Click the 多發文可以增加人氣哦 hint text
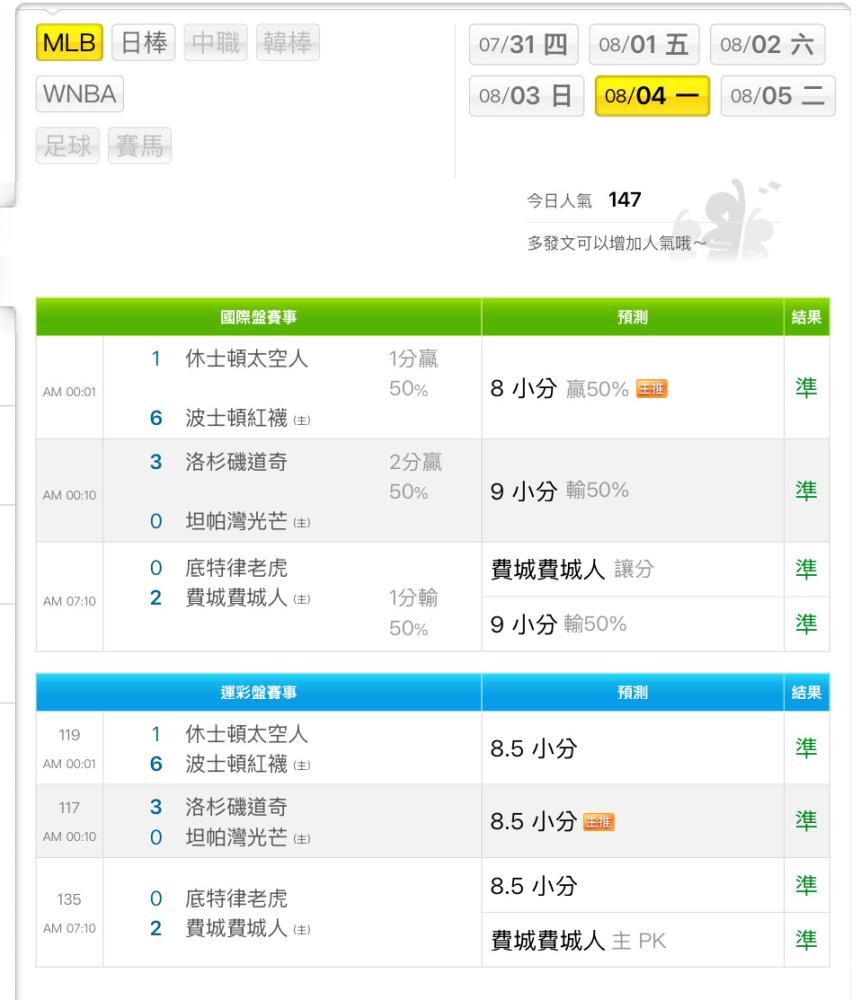The height and width of the screenshot is (1000, 861). pos(617,243)
